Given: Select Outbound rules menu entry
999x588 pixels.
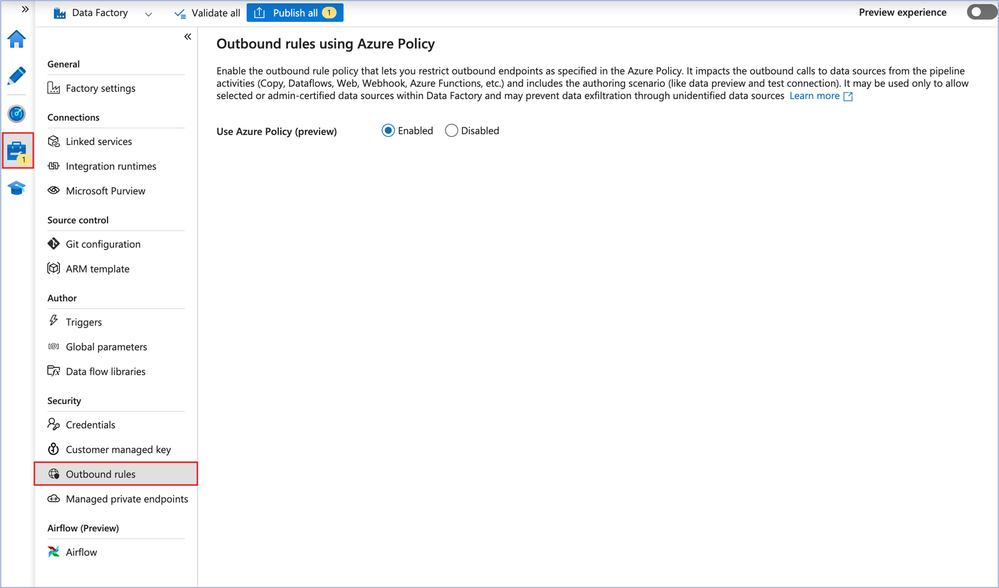Looking at the screenshot, I should [115, 474].
